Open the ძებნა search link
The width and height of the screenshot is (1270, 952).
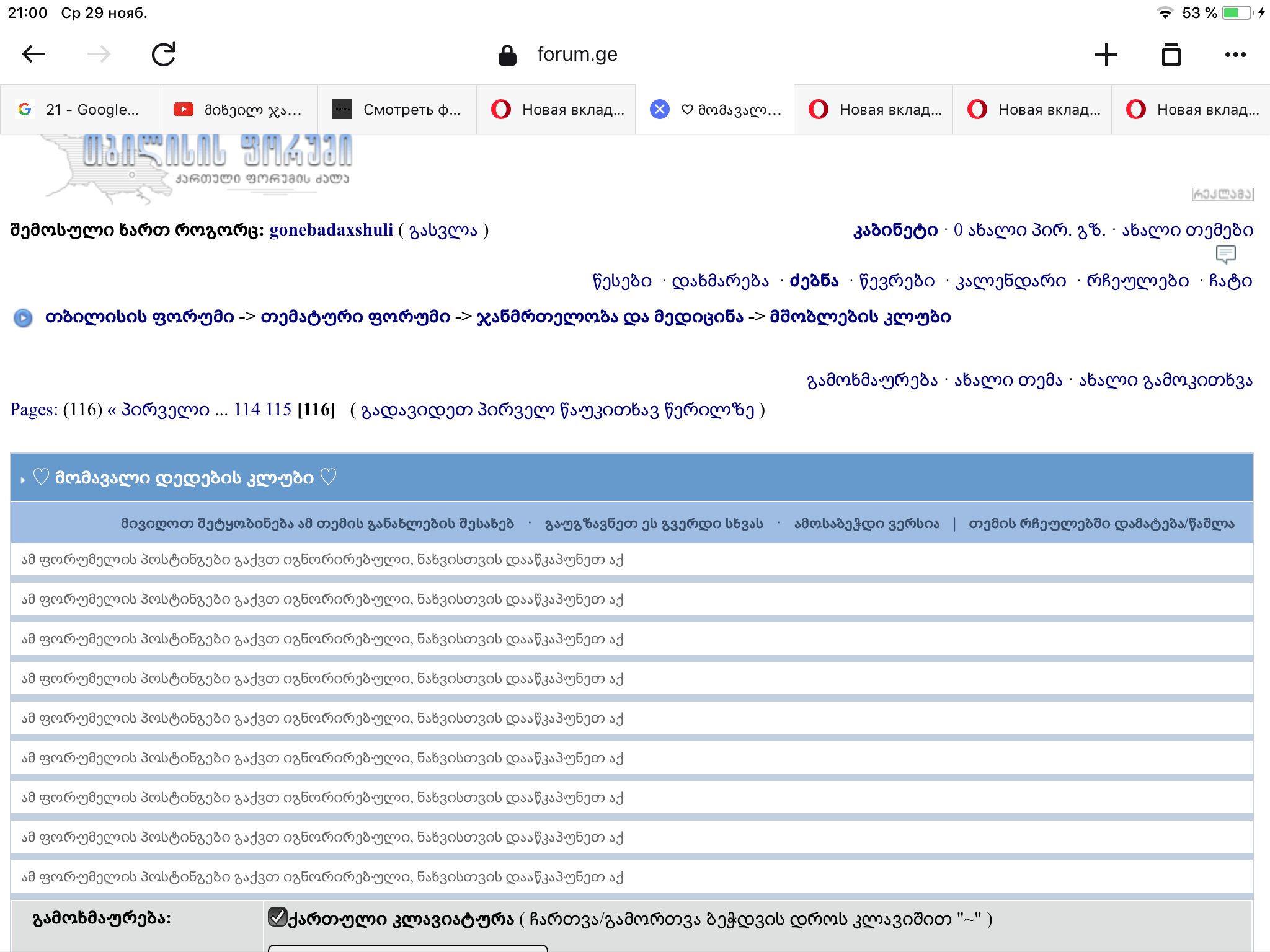point(814,281)
